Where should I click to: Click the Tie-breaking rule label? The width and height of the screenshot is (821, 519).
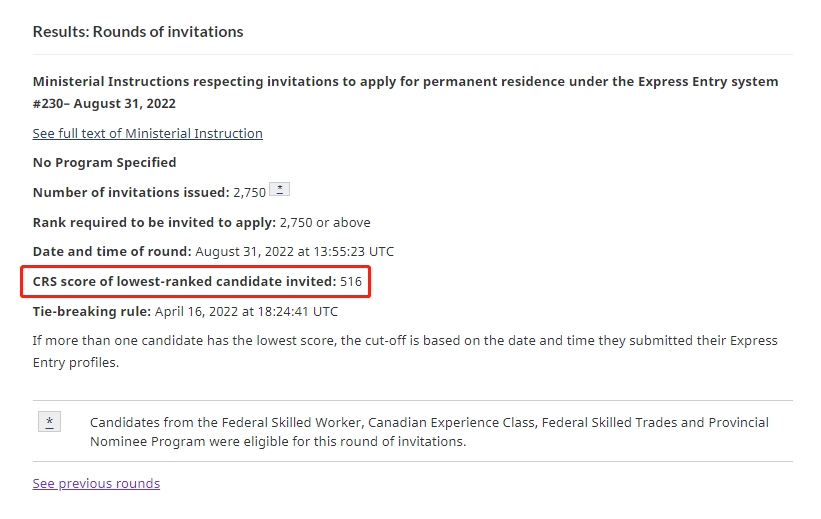point(92,311)
